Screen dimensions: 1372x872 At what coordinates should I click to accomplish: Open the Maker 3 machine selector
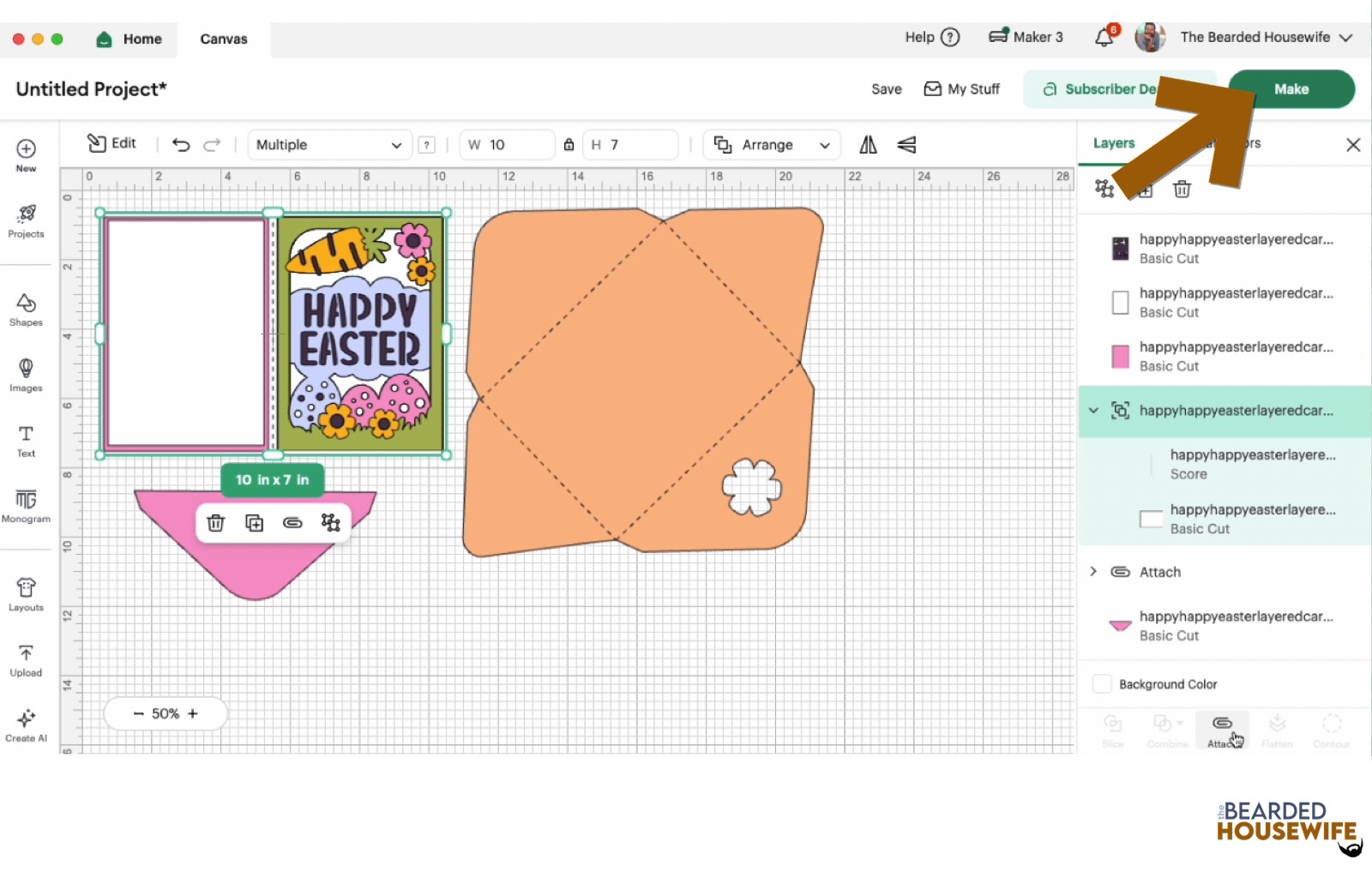tap(1026, 37)
